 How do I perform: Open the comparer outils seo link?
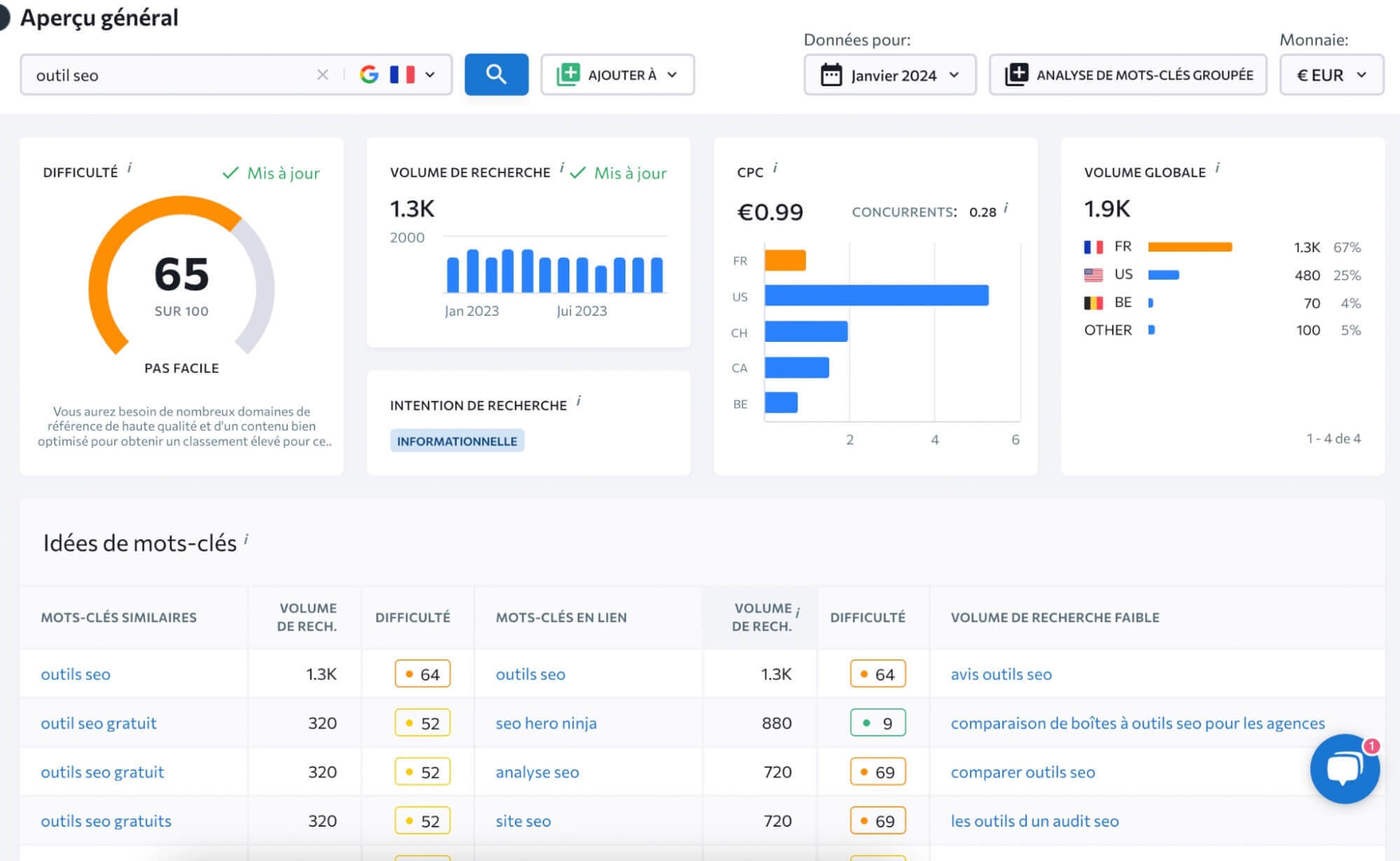point(1023,772)
